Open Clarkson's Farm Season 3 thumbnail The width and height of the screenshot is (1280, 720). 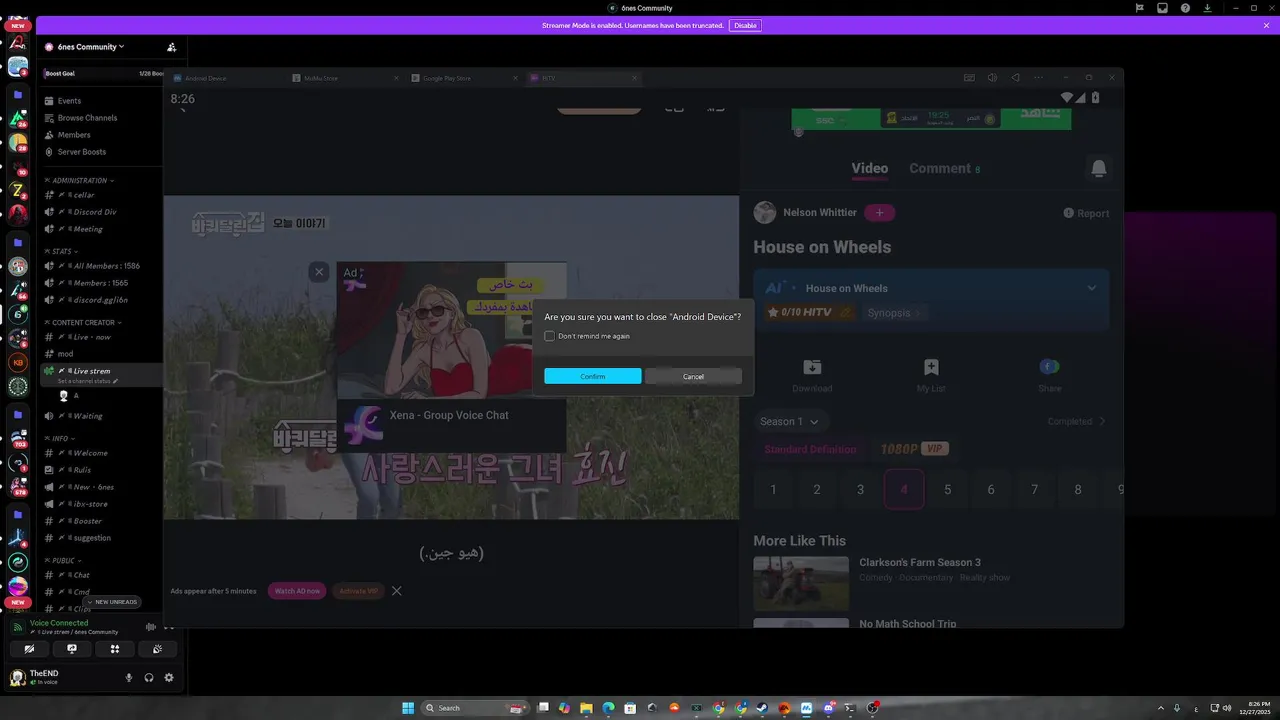pyautogui.click(x=801, y=583)
